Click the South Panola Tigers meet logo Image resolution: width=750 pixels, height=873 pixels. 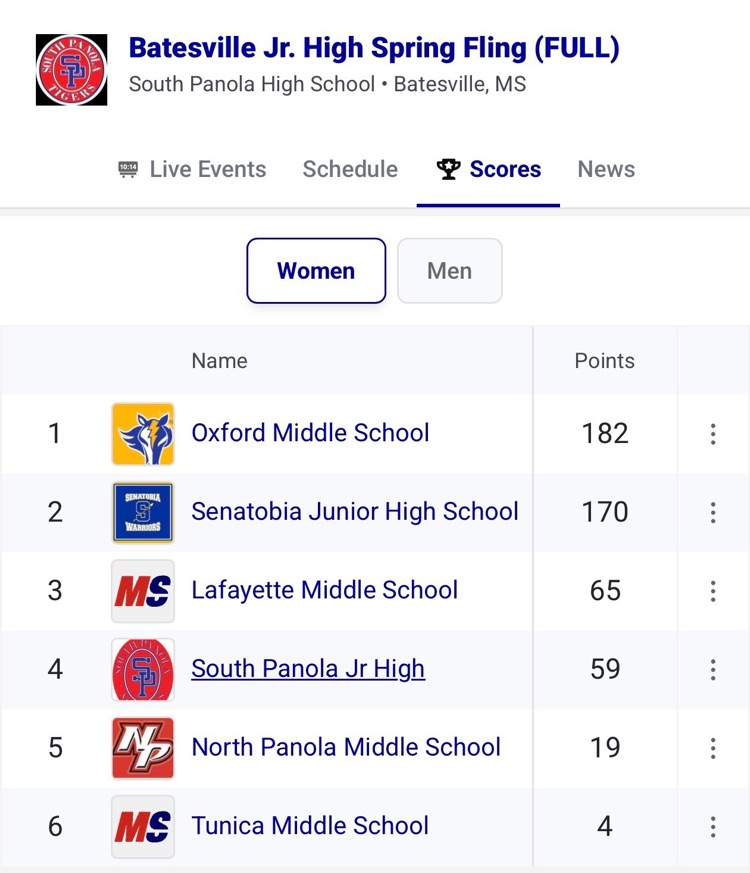coord(71,70)
